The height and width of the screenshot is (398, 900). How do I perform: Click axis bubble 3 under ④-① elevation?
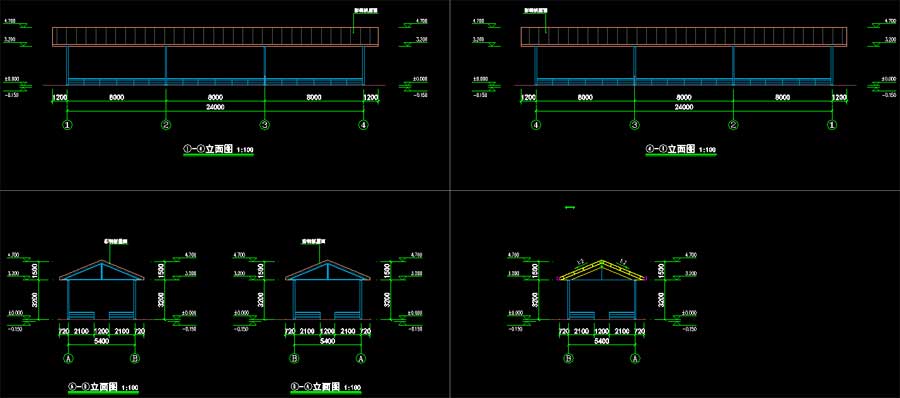[635, 125]
